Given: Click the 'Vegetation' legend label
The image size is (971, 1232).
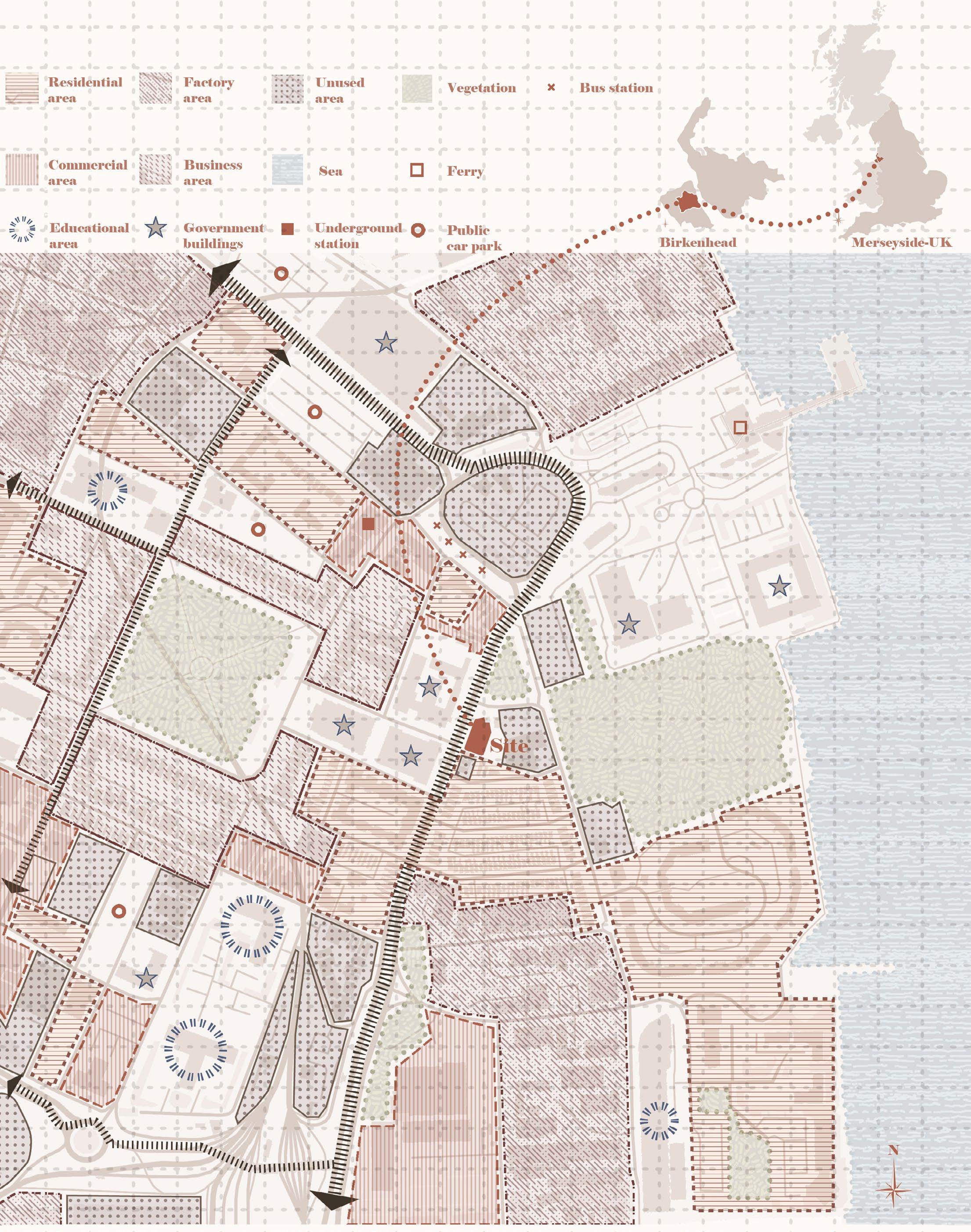Looking at the screenshot, I should [481, 88].
